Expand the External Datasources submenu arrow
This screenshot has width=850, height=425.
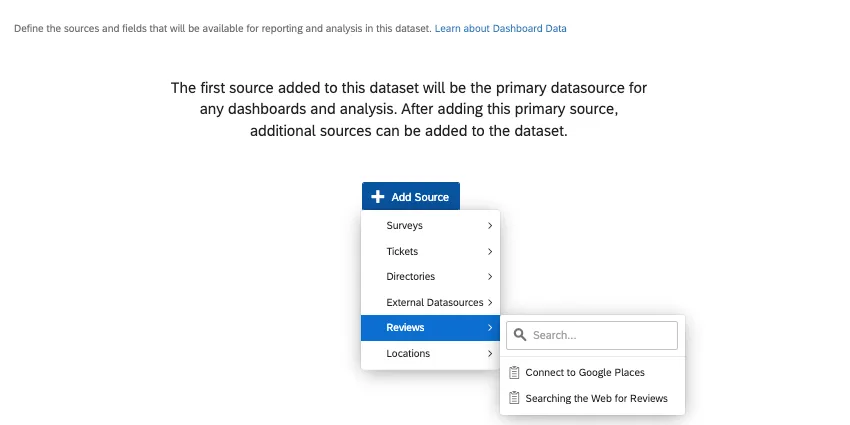[490, 302]
